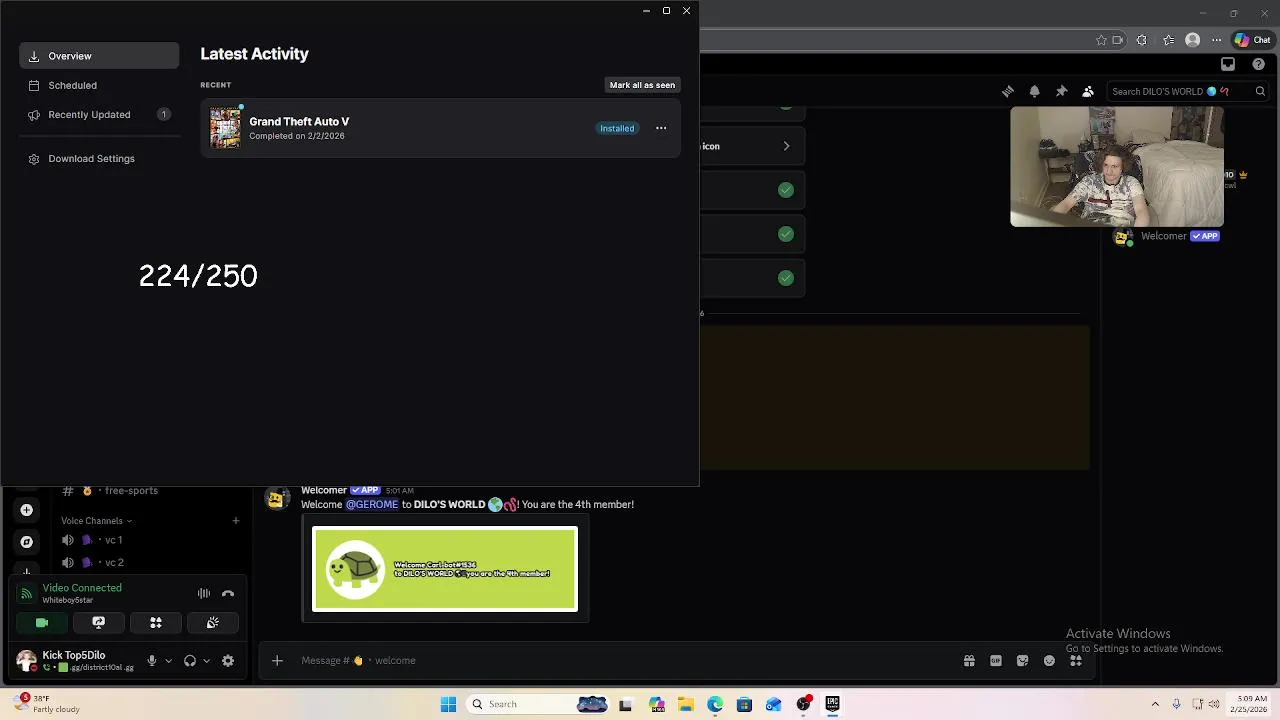1280x720 pixels.
Task: Click the @GEROME mention in the welcome message
Action: [372, 504]
